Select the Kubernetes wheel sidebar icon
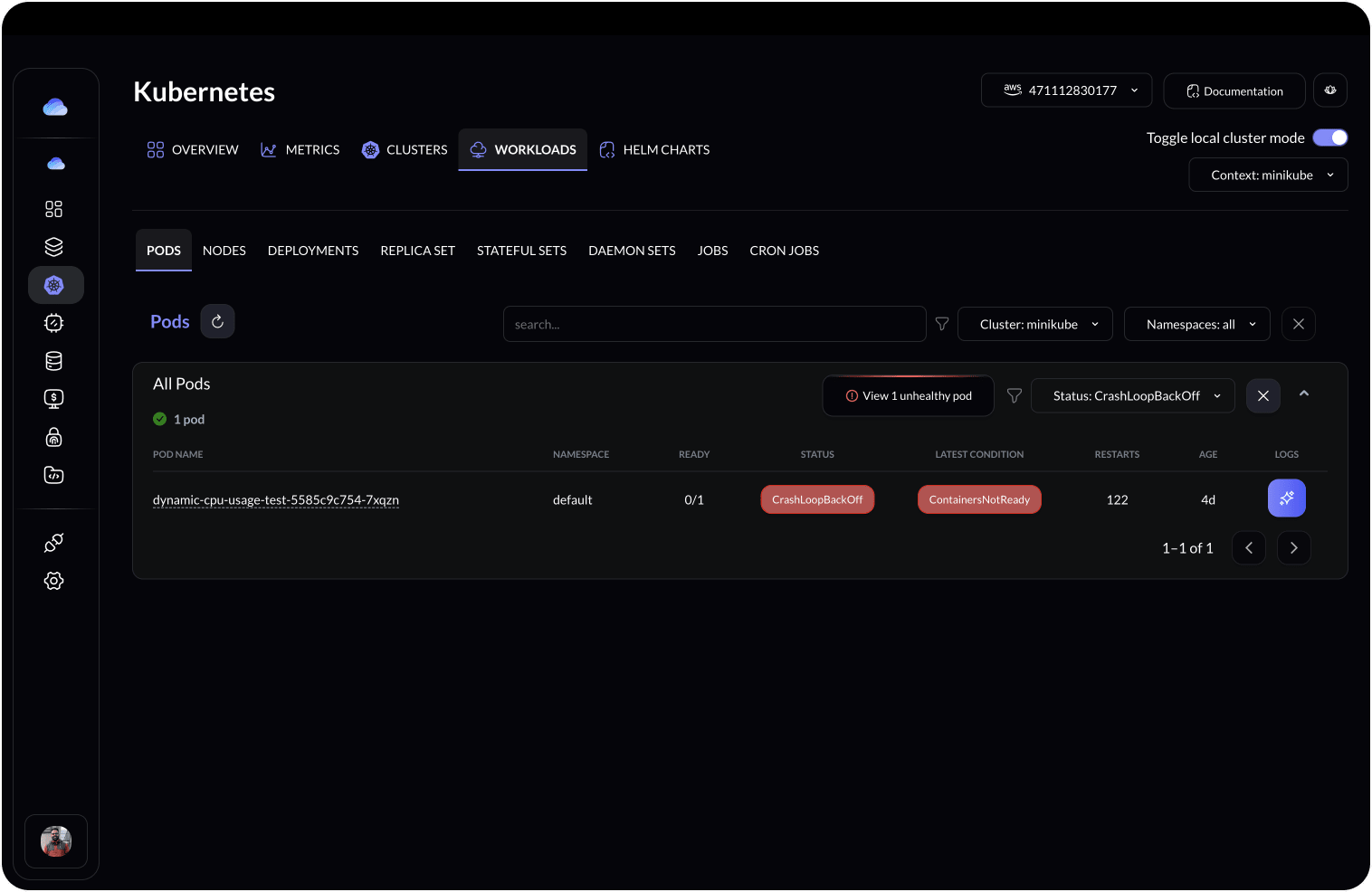 pos(55,285)
